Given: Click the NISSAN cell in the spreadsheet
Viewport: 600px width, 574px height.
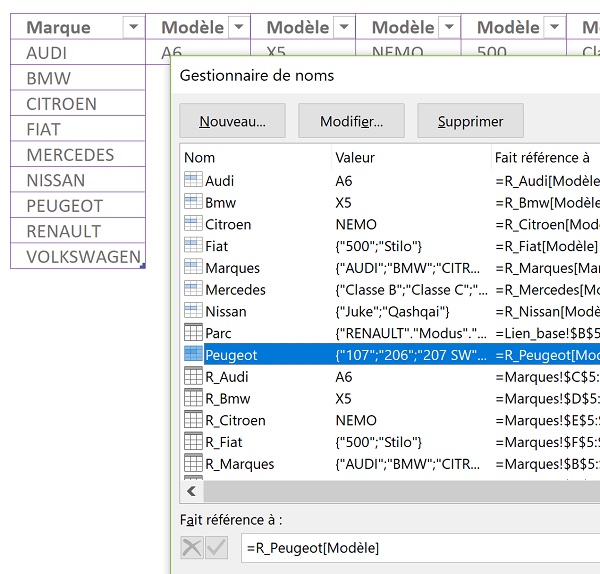Looking at the screenshot, I should click(x=78, y=179).
